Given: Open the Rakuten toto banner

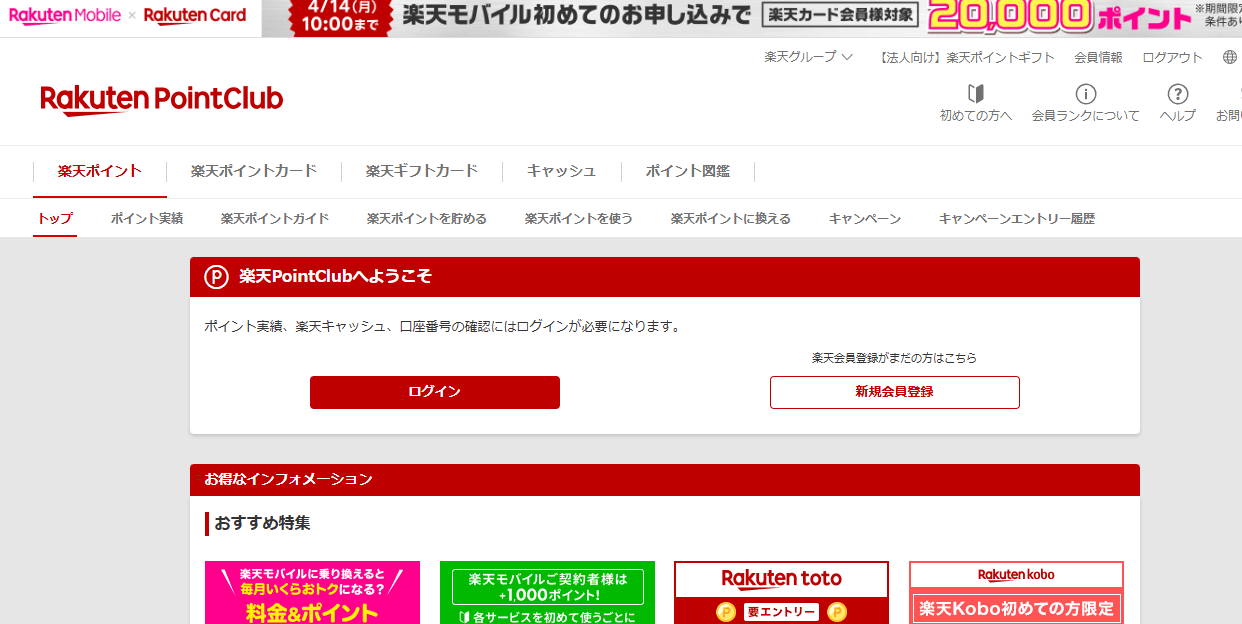Looking at the screenshot, I should [x=782, y=592].
